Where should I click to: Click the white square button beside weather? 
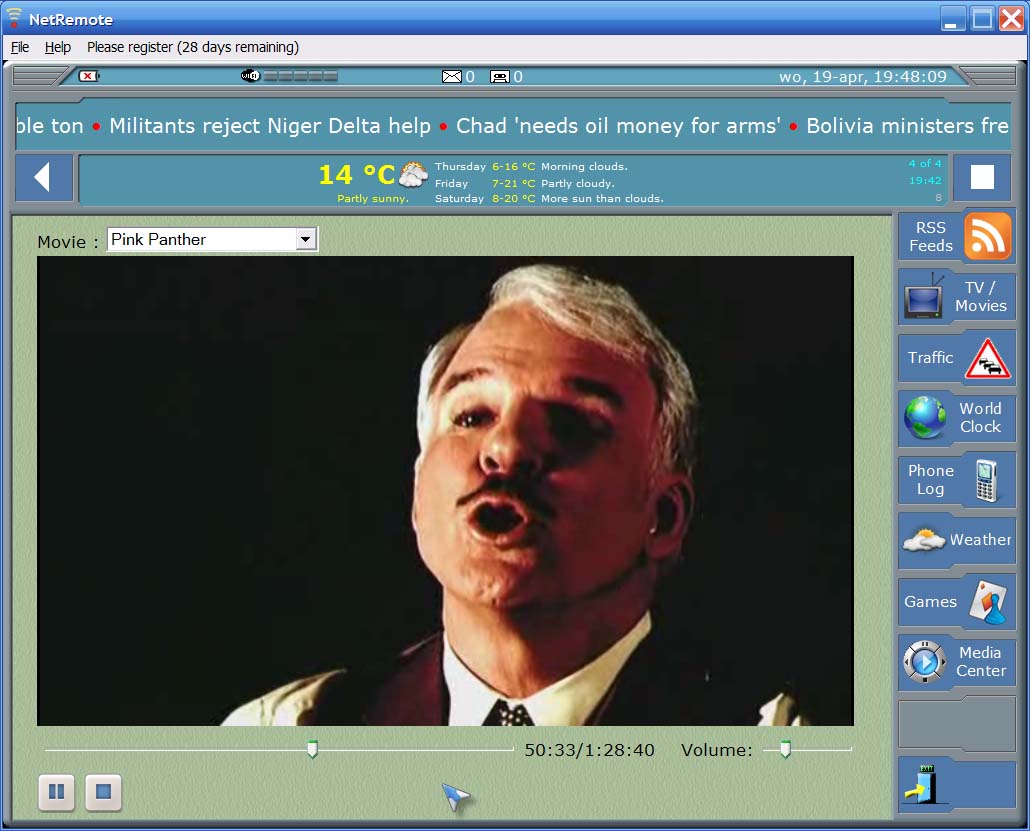[x=981, y=178]
